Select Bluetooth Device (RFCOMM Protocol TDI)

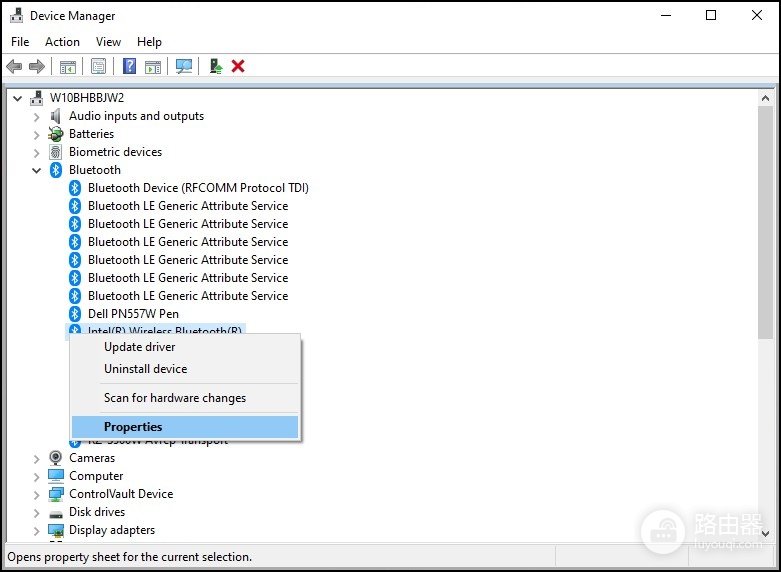click(x=198, y=188)
